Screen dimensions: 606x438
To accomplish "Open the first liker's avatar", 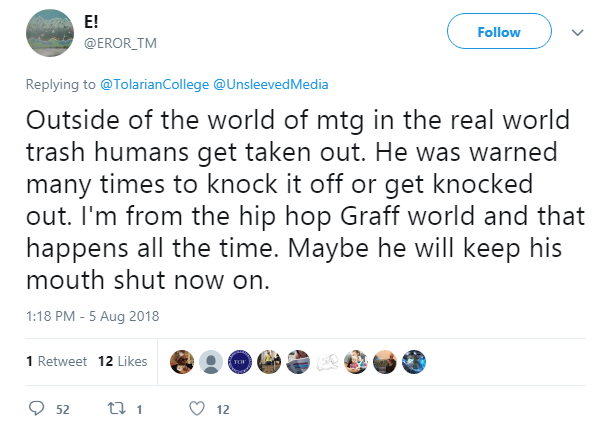I will 182,362.
